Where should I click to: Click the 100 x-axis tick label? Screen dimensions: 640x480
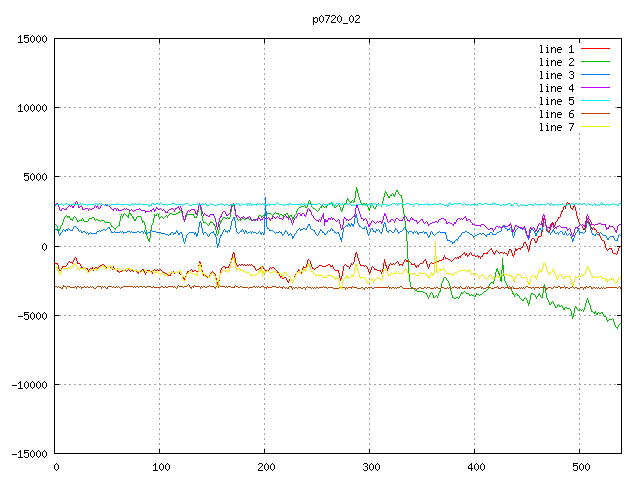(x=160, y=466)
